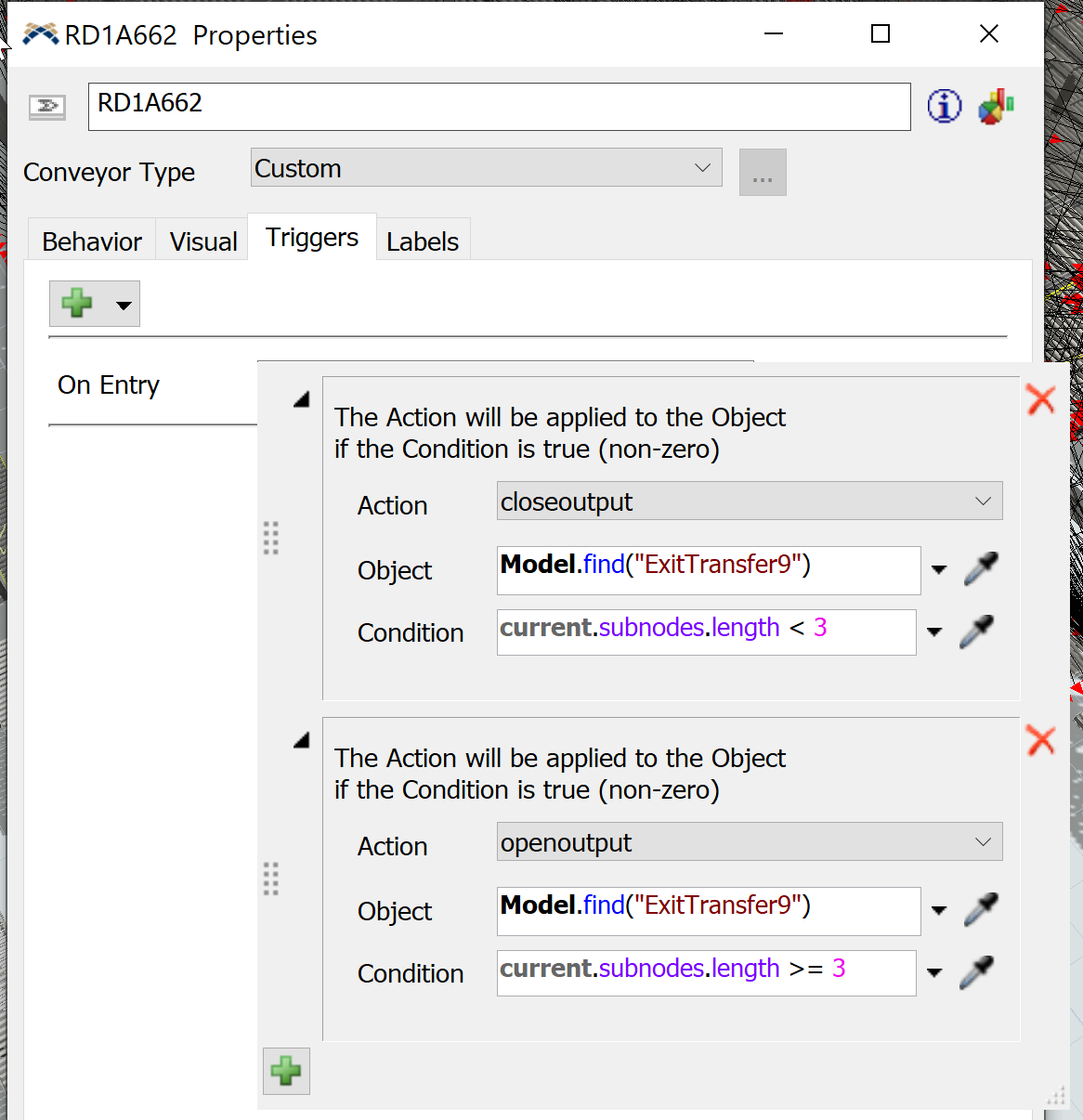Viewport: 1083px width, 1120px height.
Task: Expand the closeoutput Action dropdown
Action: click(x=749, y=501)
